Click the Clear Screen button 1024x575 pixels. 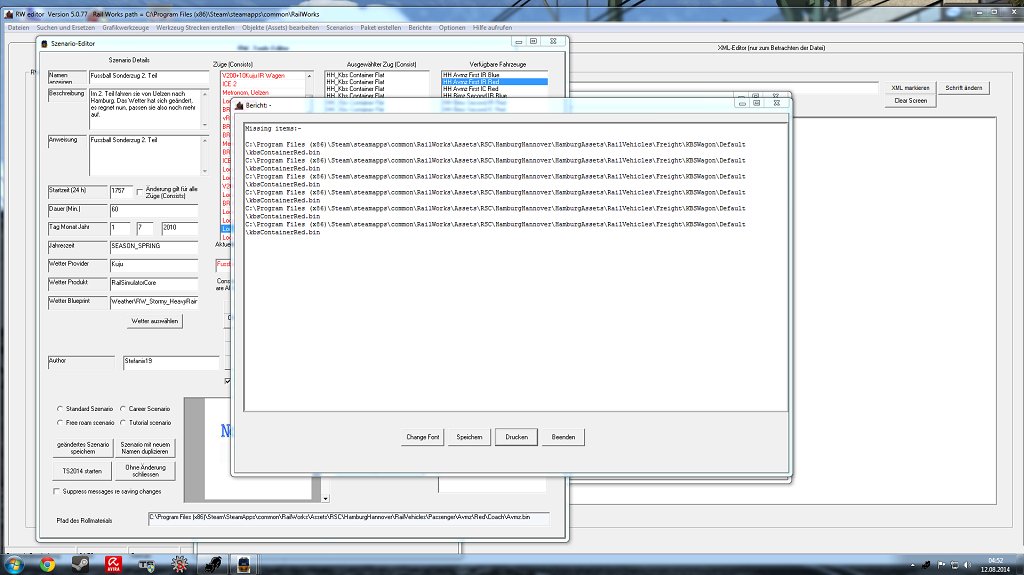[910, 101]
